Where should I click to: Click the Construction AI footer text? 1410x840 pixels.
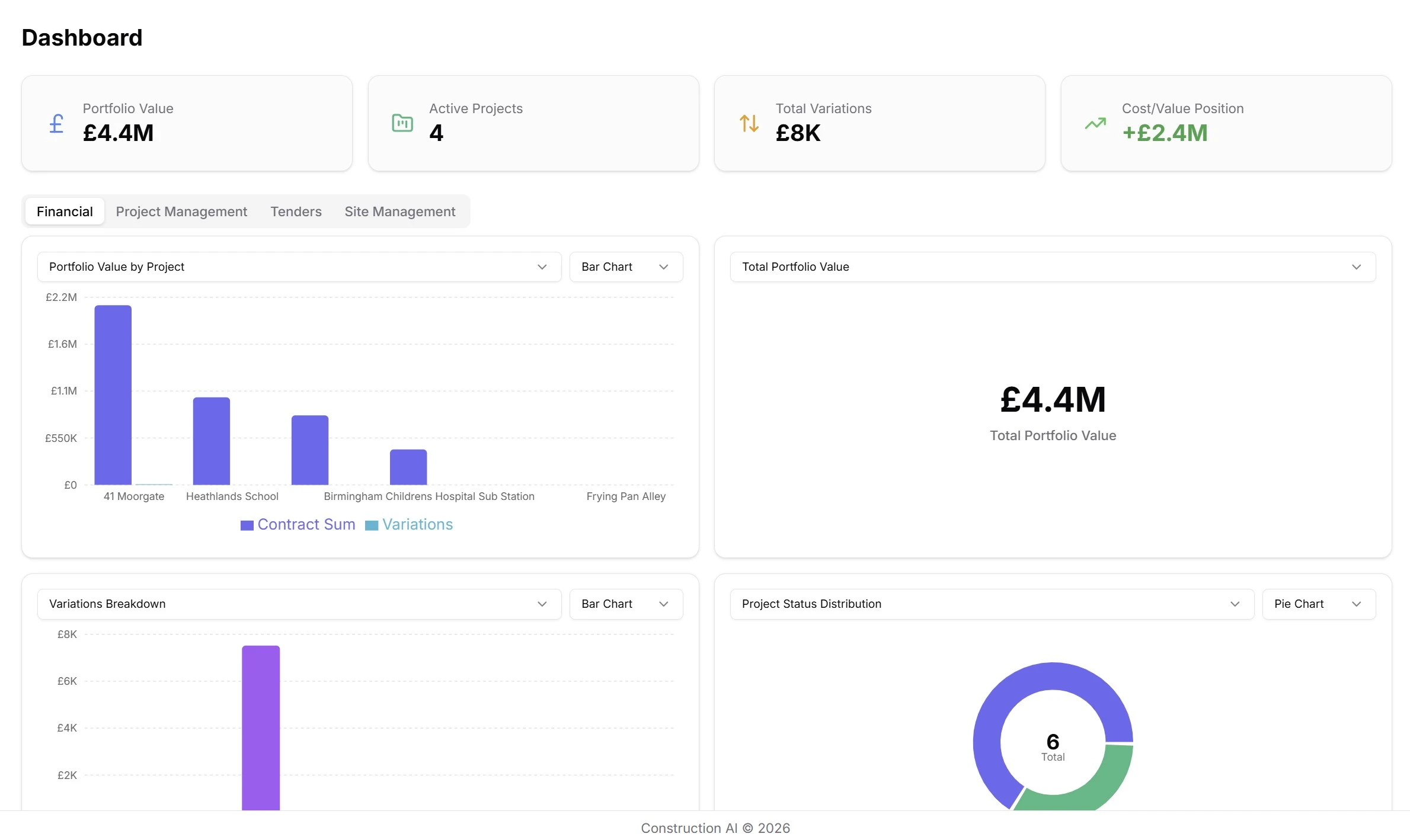[x=715, y=828]
